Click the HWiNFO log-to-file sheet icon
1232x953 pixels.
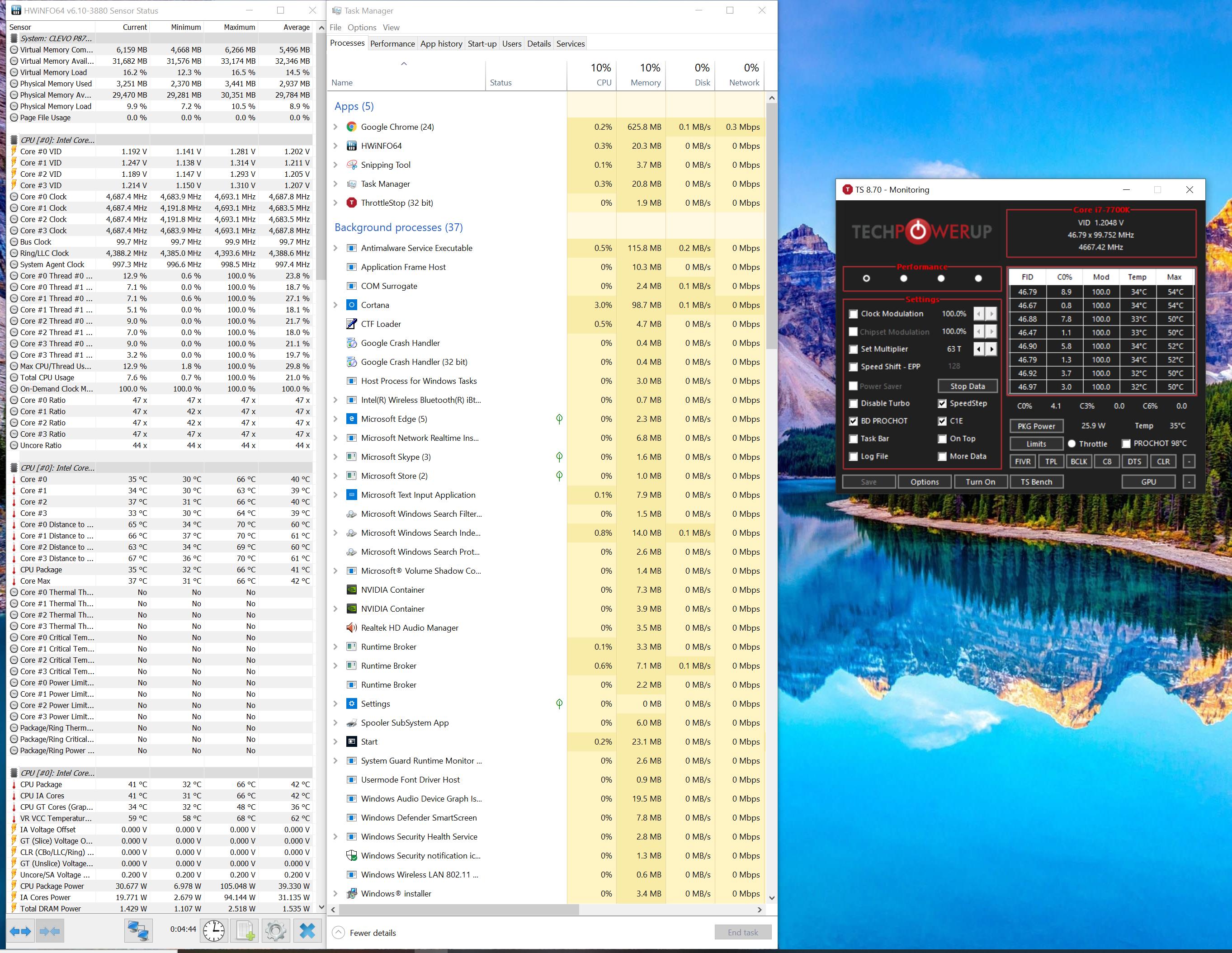tap(245, 931)
